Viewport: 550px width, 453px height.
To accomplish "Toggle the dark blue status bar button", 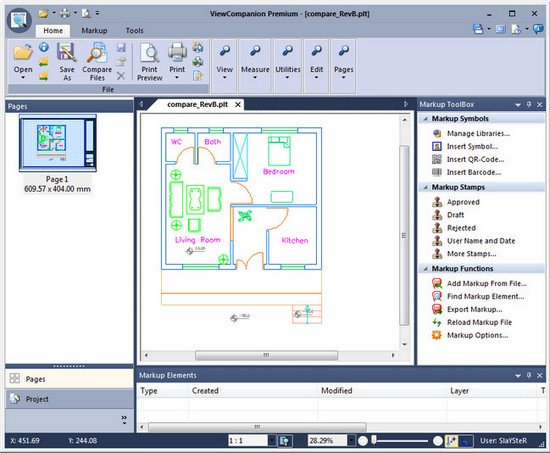I will pos(466,441).
